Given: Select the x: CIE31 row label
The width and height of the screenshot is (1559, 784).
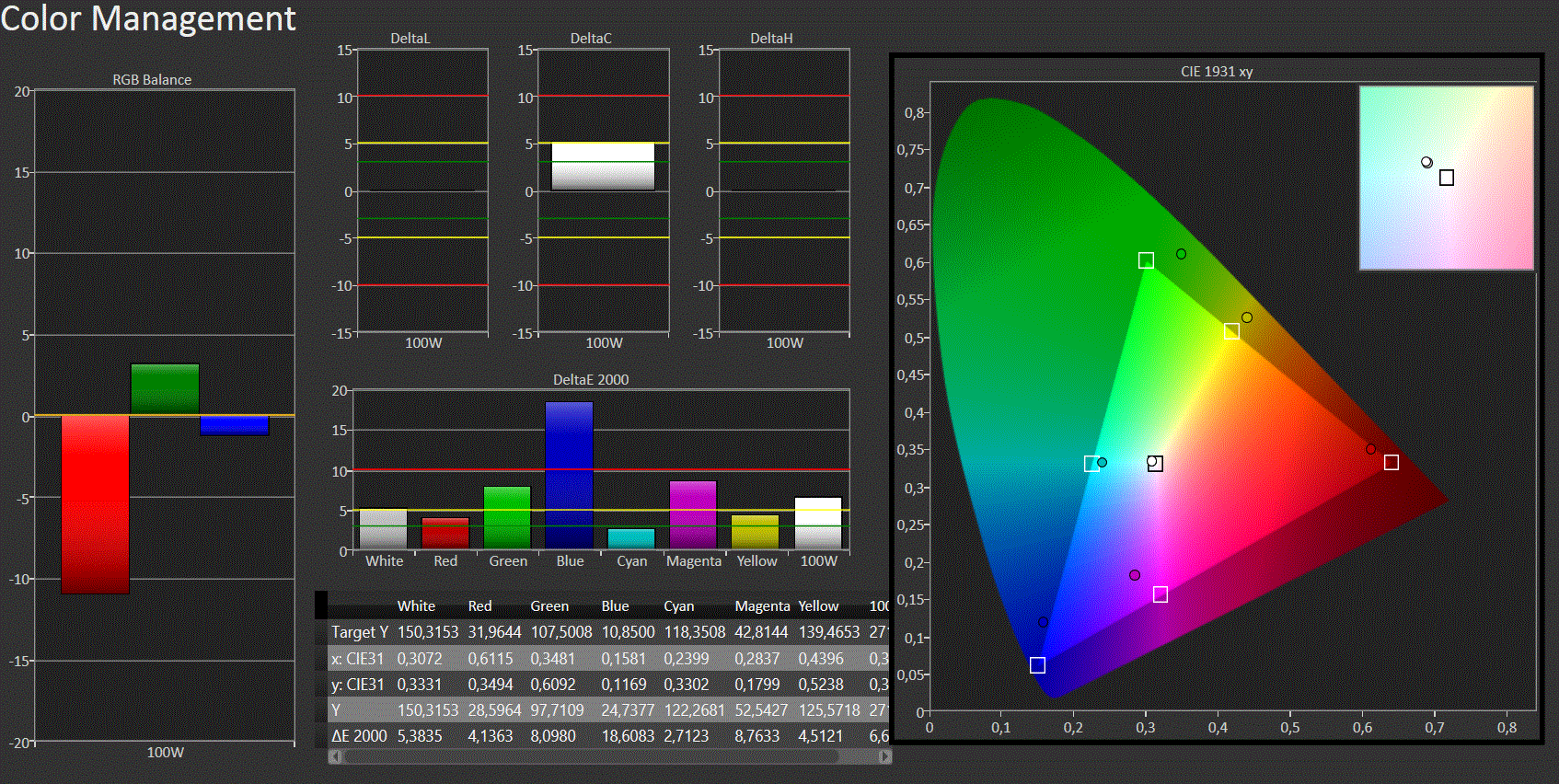Looking at the screenshot, I should tap(357, 659).
